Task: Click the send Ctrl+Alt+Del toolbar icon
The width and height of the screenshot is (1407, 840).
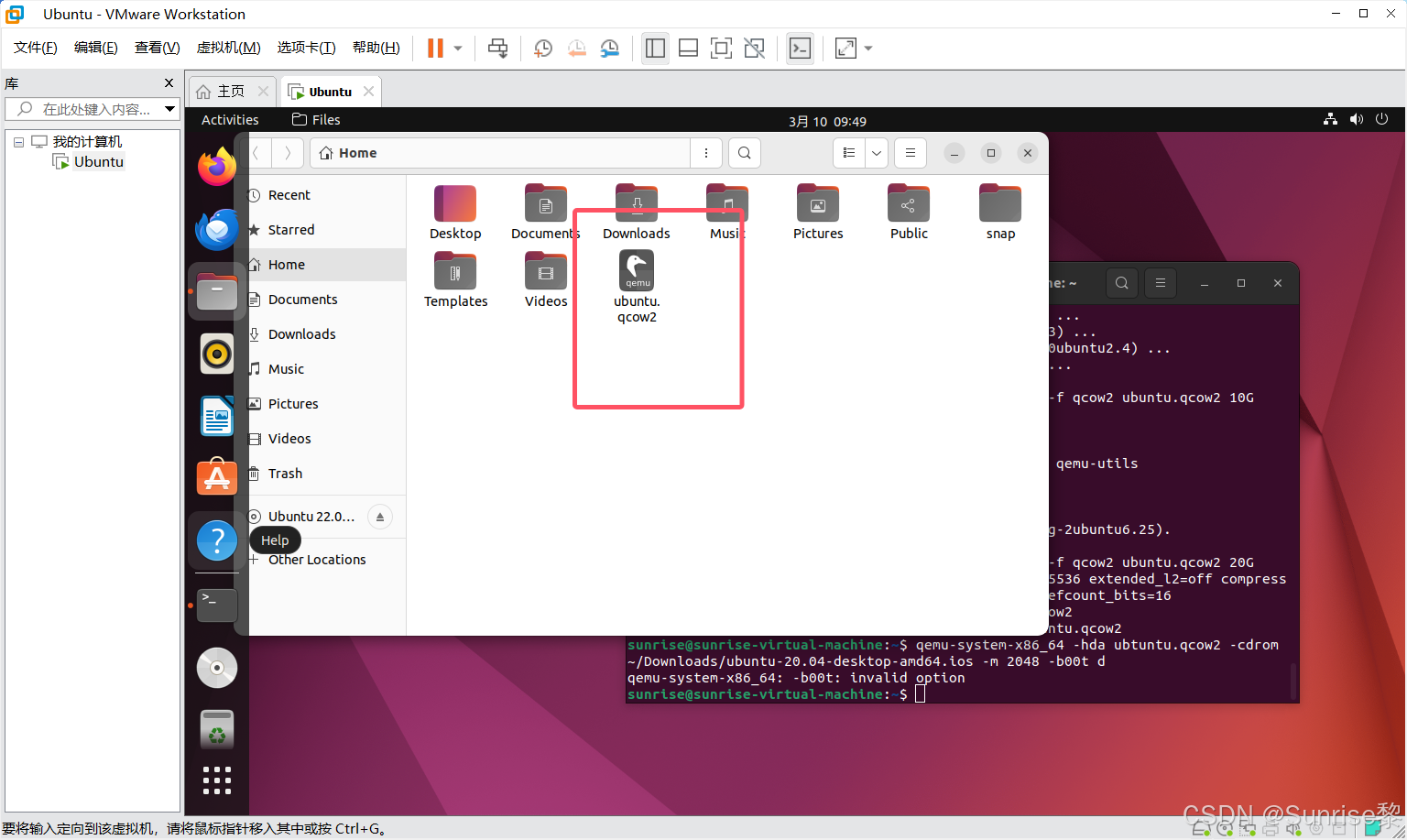Action: click(x=497, y=49)
